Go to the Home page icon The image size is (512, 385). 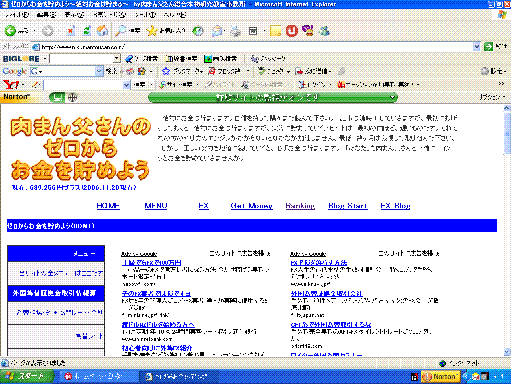[102, 31]
